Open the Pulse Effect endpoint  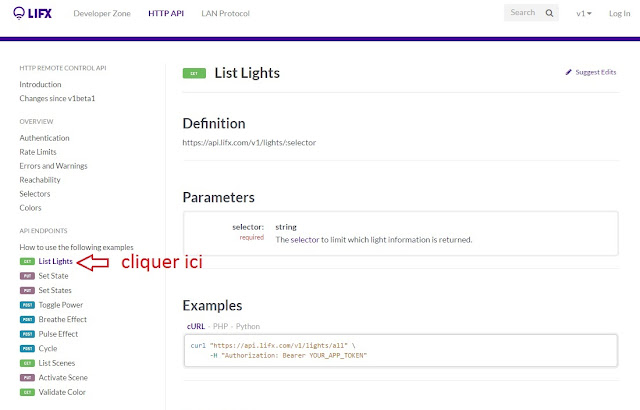pyautogui.click(x=58, y=334)
